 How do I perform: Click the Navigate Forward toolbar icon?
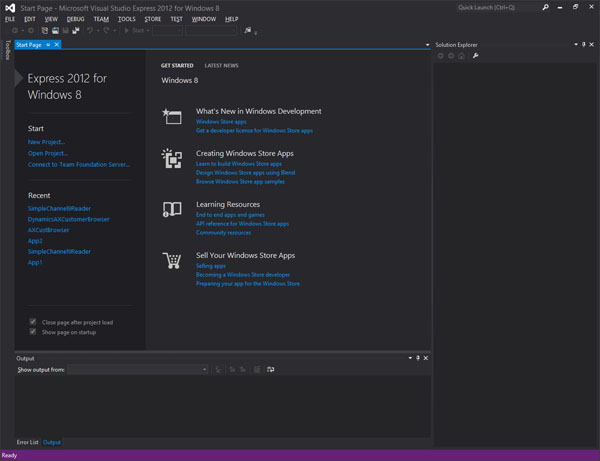pyautogui.click(x=31, y=31)
